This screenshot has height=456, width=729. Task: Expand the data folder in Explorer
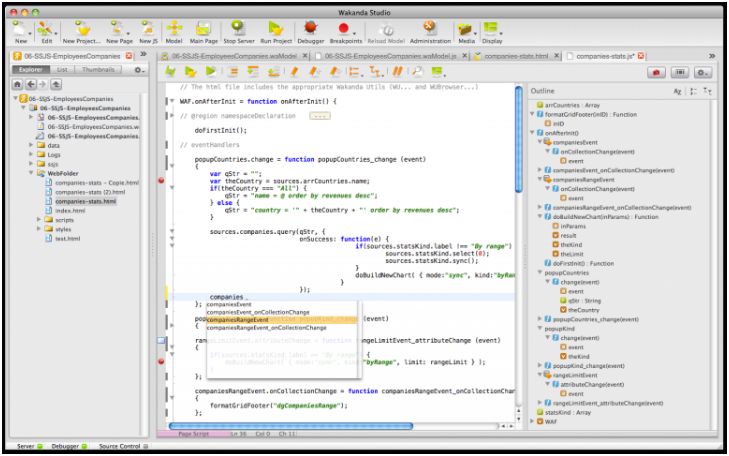tap(31, 145)
